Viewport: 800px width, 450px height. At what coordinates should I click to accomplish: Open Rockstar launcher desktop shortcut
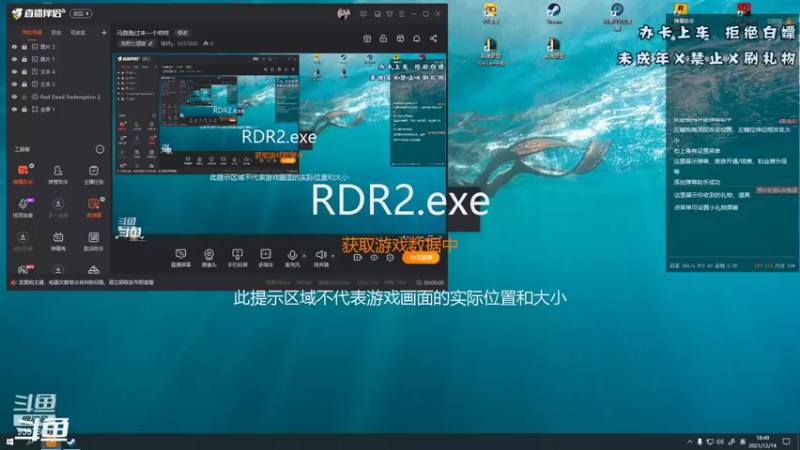[x=681, y=13]
